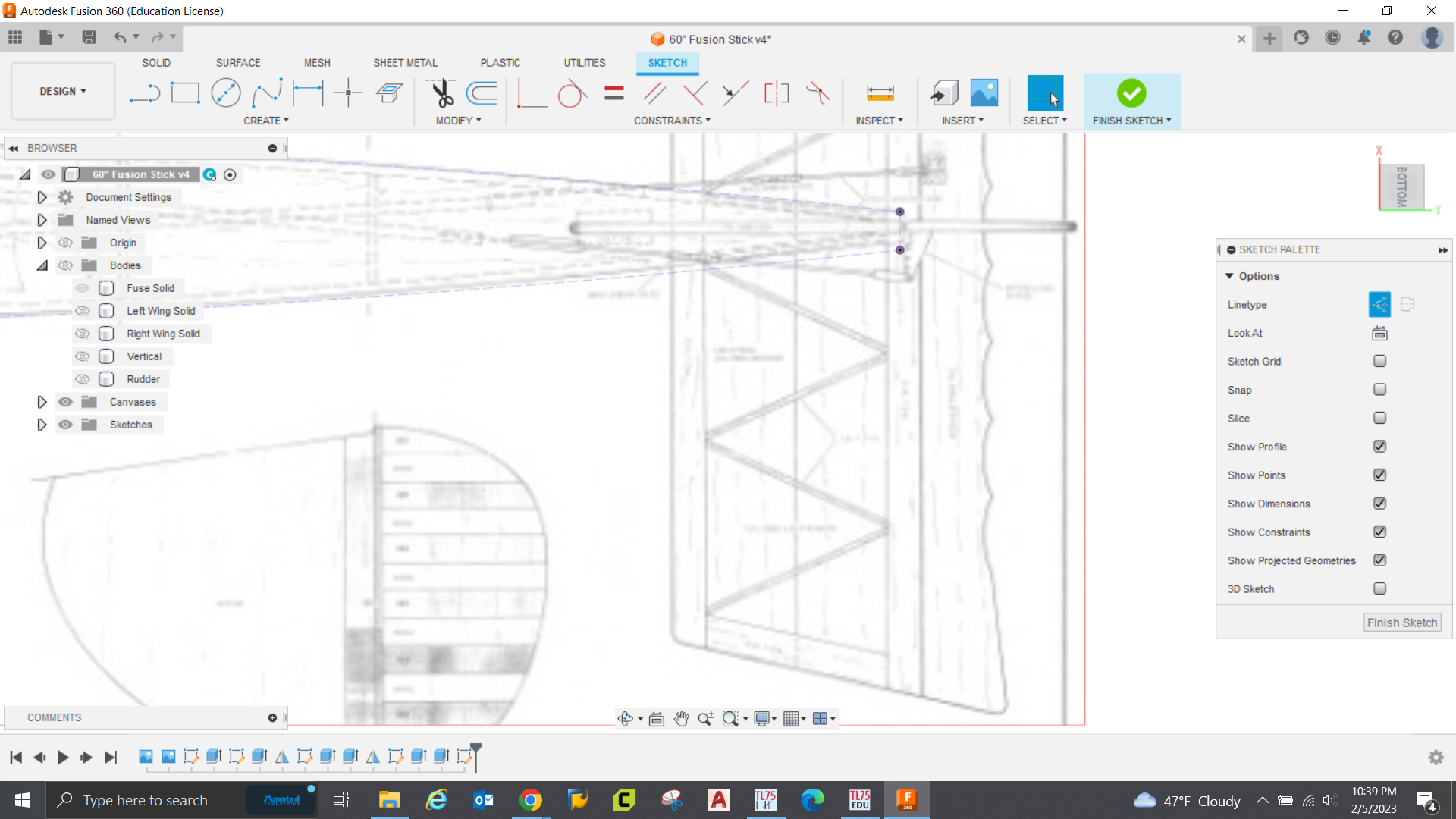Open the DESIGN workspace dropdown
Screen dimensions: 1456x819
click(63, 91)
